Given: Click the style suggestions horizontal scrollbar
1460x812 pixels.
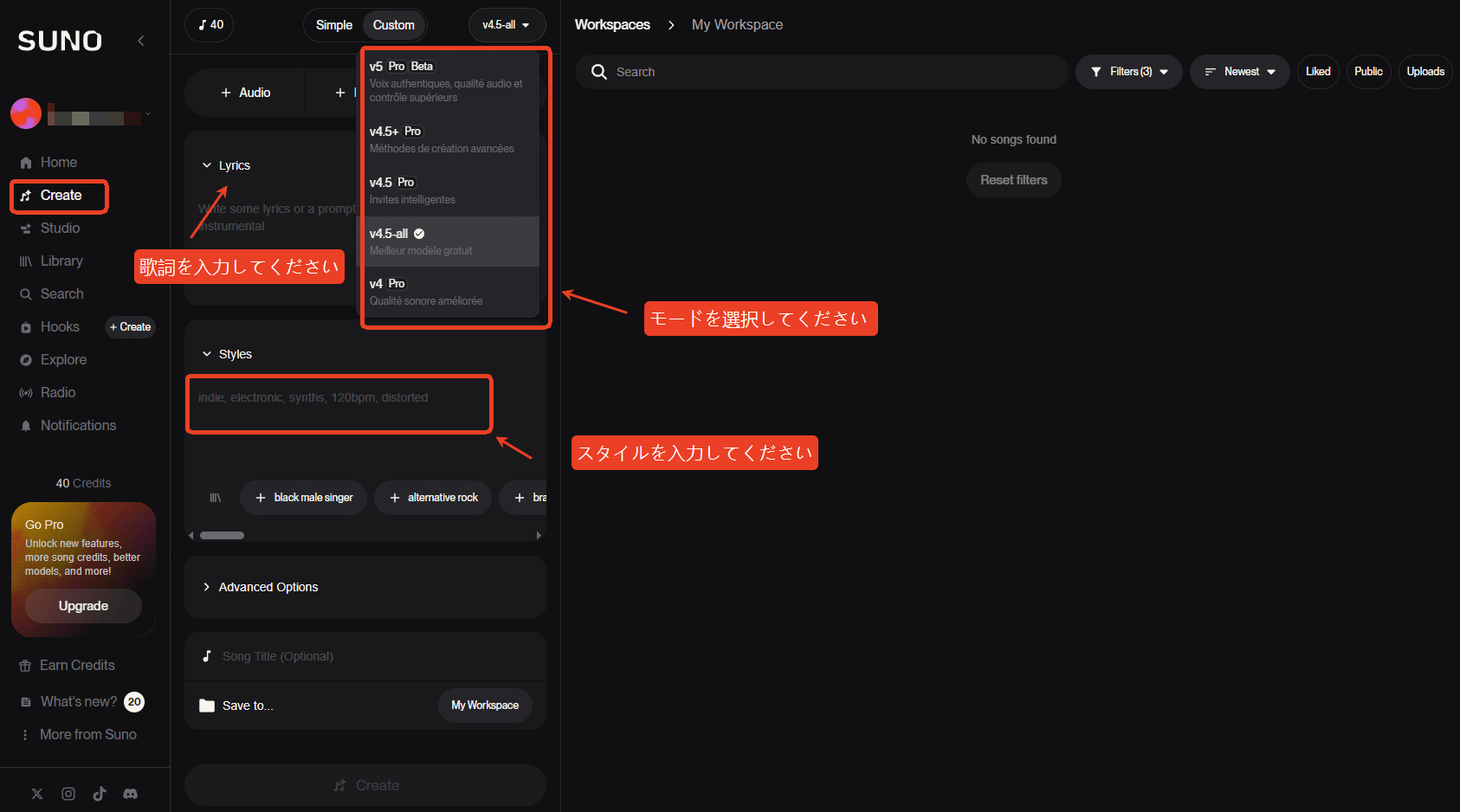Looking at the screenshot, I should [x=223, y=535].
